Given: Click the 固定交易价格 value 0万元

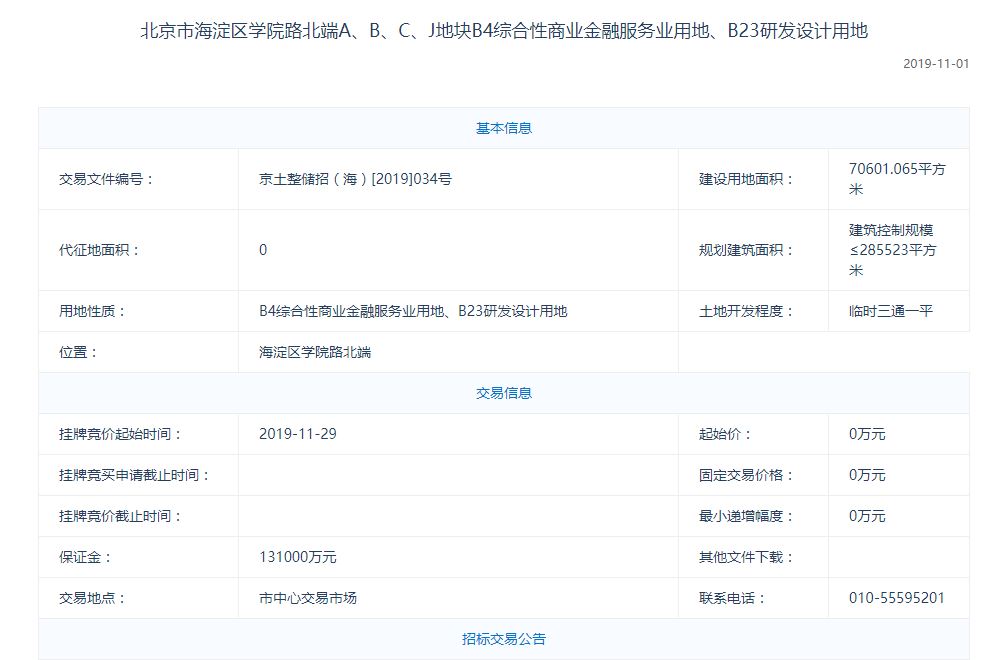Looking at the screenshot, I should click(x=867, y=475).
